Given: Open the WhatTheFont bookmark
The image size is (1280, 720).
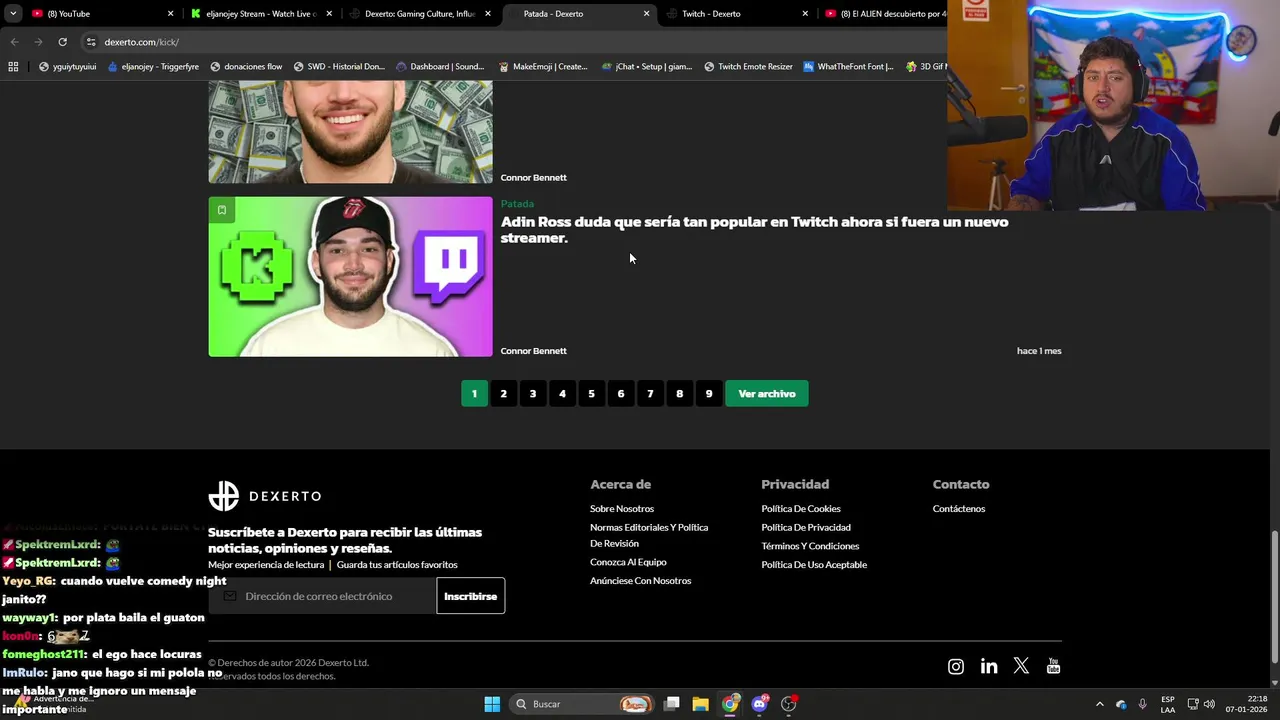Looking at the screenshot, I should pyautogui.click(x=848, y=67).
